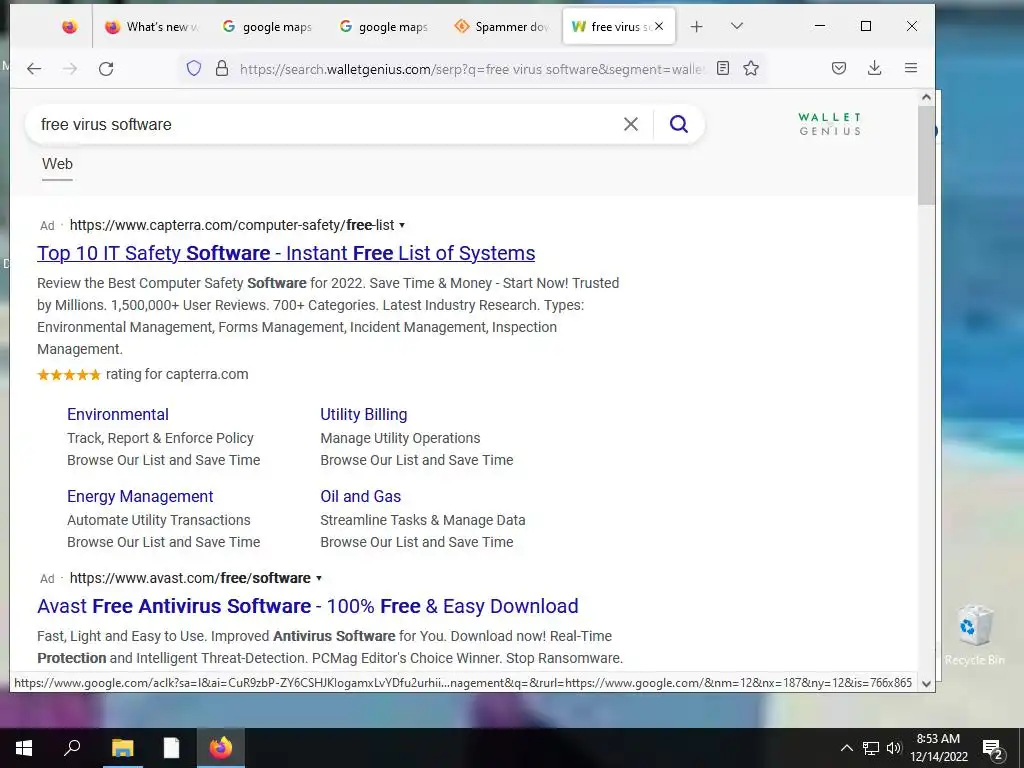Open the Save to Pocket icon
Image resolution: width=1024 pixels, height=768 pixels.
point(839,69)
